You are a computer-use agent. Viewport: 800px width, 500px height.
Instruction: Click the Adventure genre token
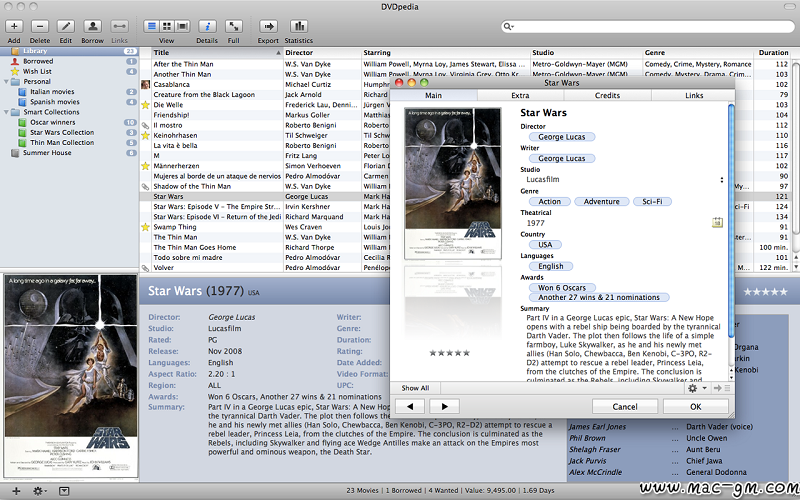[602, 202]
